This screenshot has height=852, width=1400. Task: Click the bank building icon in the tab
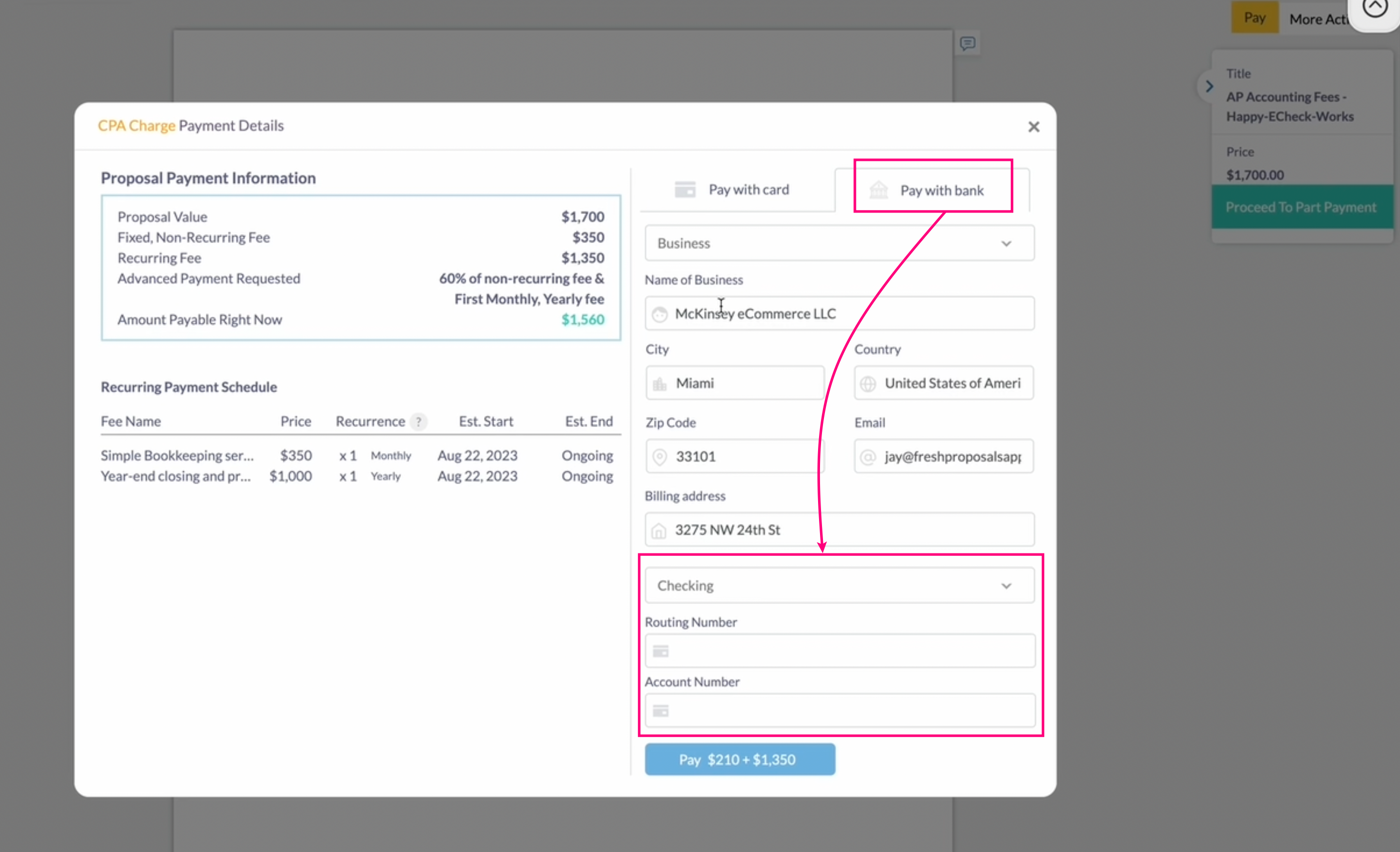879,190
